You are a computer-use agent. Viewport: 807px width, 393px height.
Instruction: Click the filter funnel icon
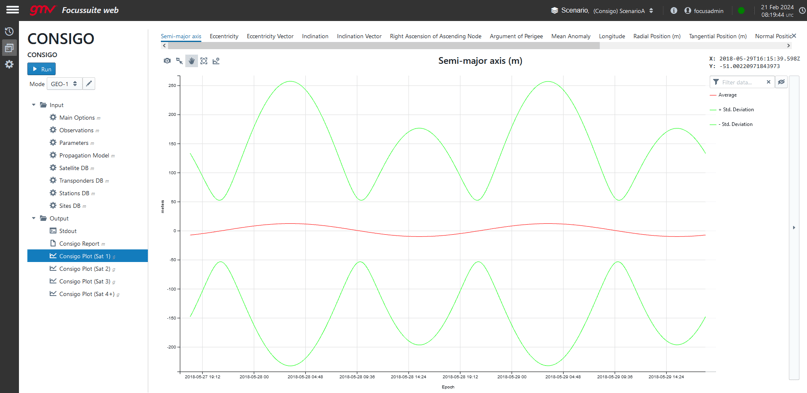point(716,82)
